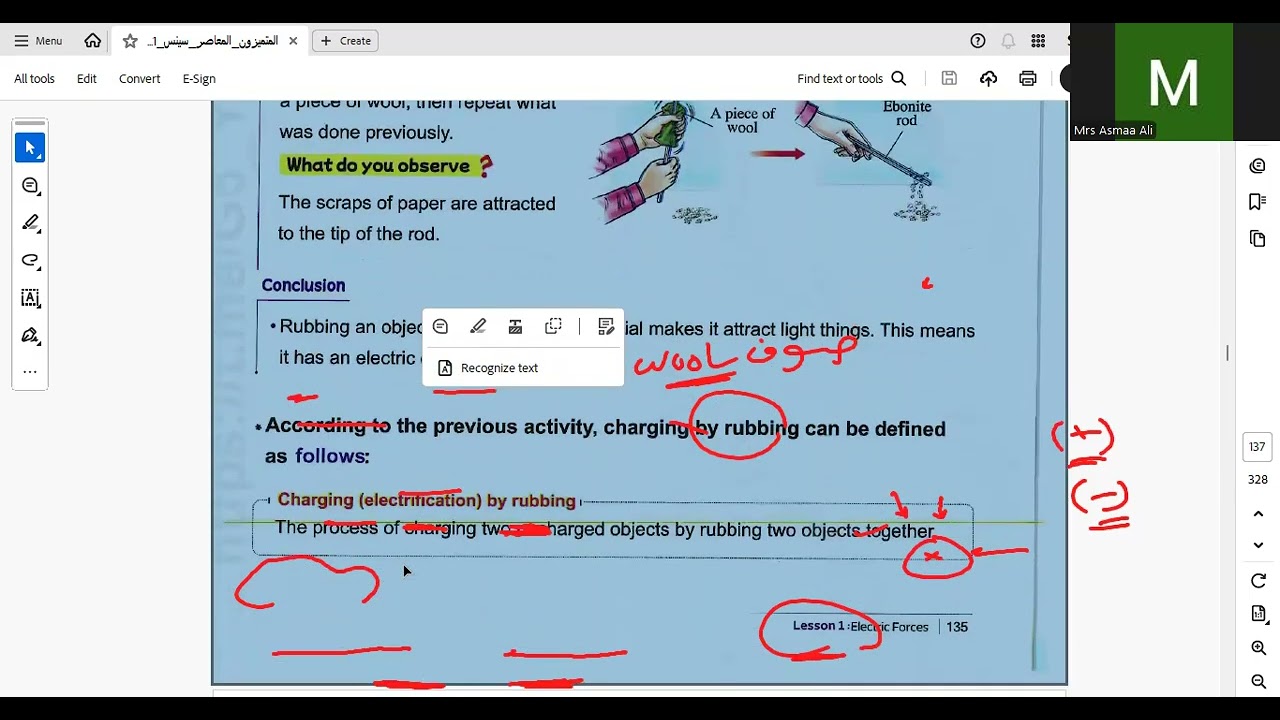Print the document using printer icon
Viewport: 1280px width, 720px height.
[x=1028, y=78]
